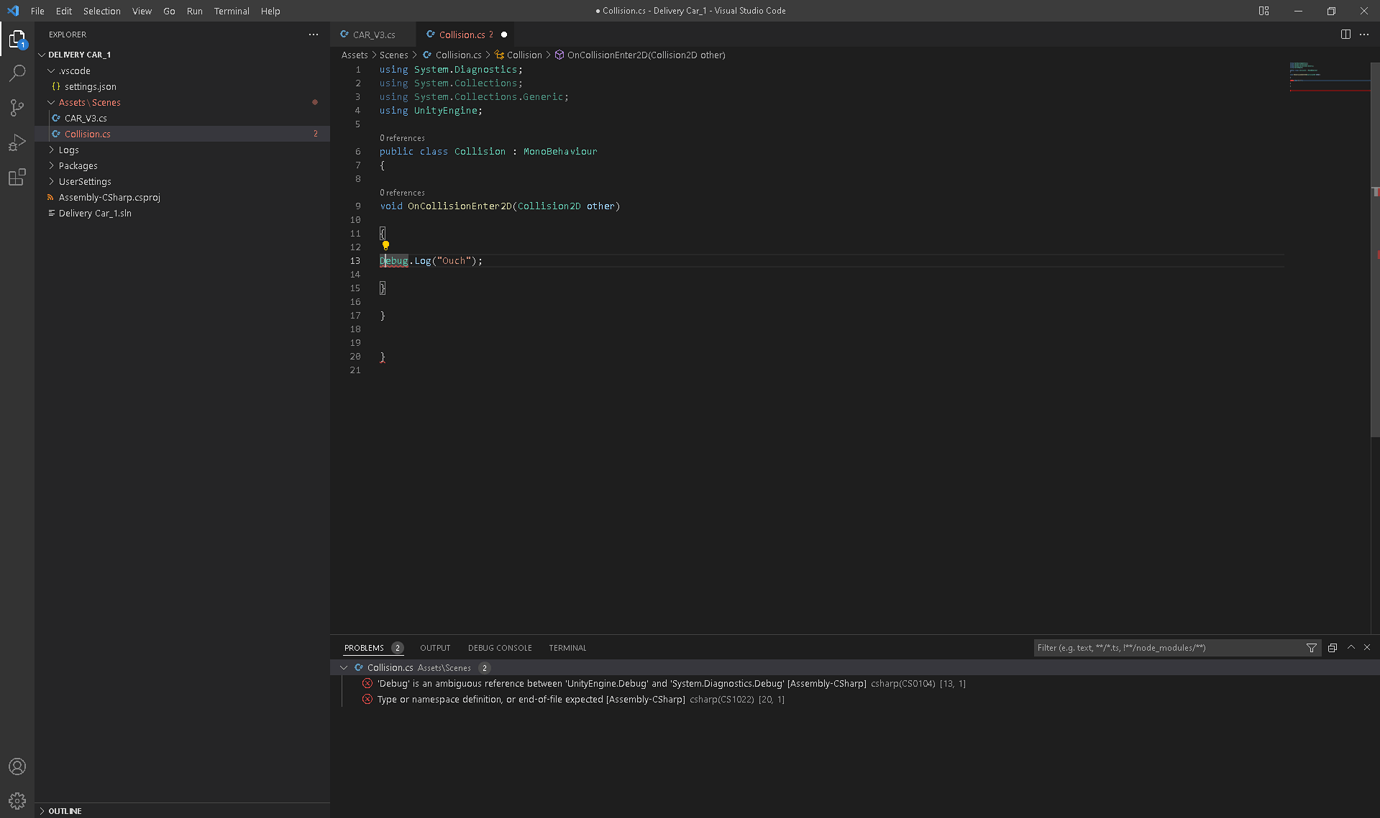The image size is (1380, 818).
Task: Click MonoBehaviour in the class declaration
Action: 560,152
